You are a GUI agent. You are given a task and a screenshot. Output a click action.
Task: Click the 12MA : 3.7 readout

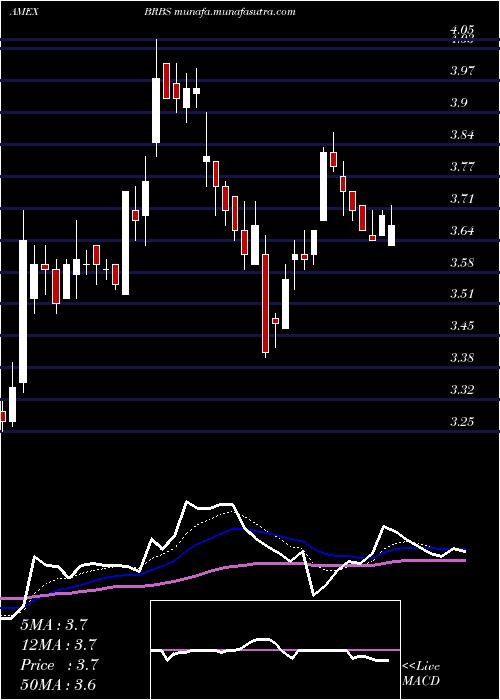(x=59, y=645)
